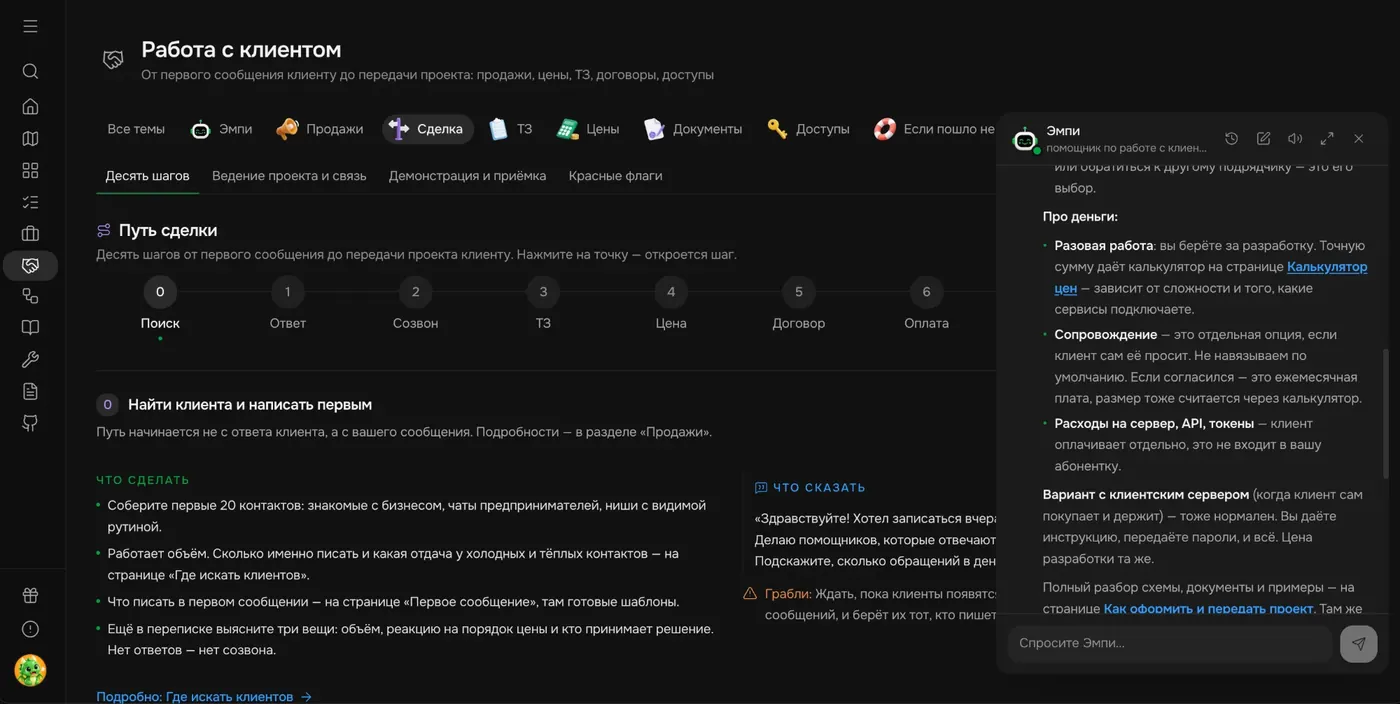Select the highlighted handshake icon in sidebar

click(30, 265)
